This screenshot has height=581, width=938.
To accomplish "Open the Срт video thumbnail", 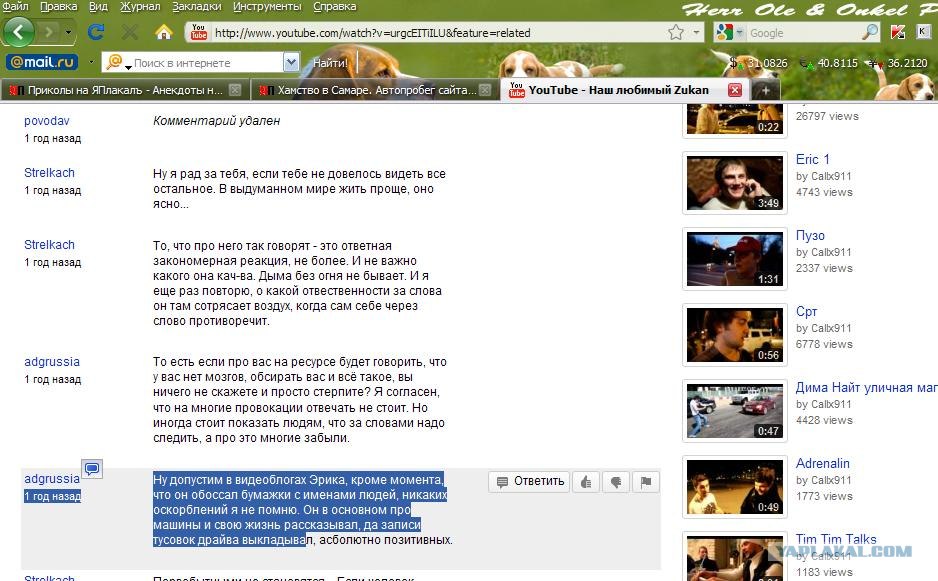I will coord(735,335).
